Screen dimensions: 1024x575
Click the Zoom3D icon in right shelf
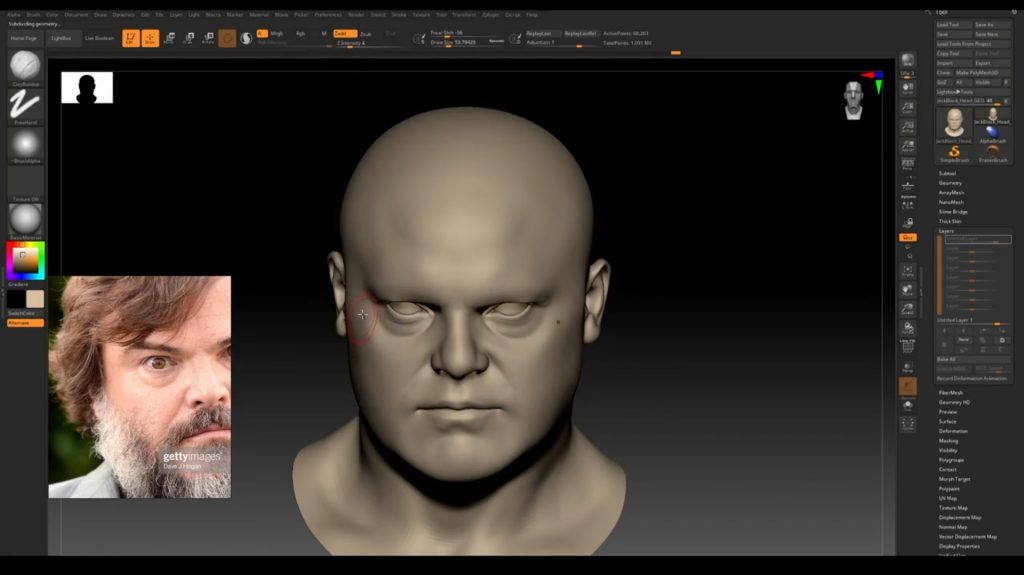pyautogui.click(x=908, y=308)
